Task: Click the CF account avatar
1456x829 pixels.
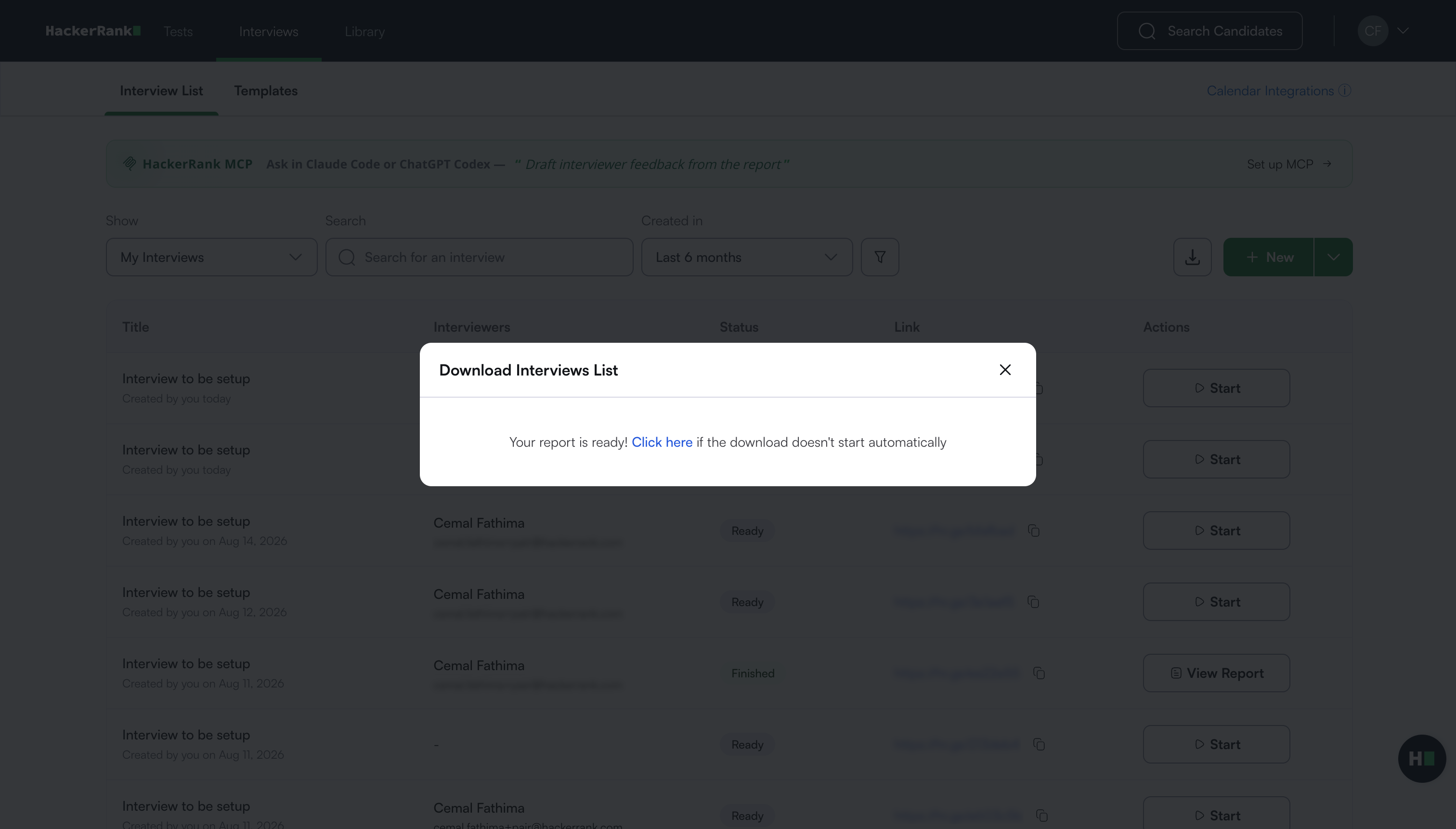Action: click(x=1372, y=31)
